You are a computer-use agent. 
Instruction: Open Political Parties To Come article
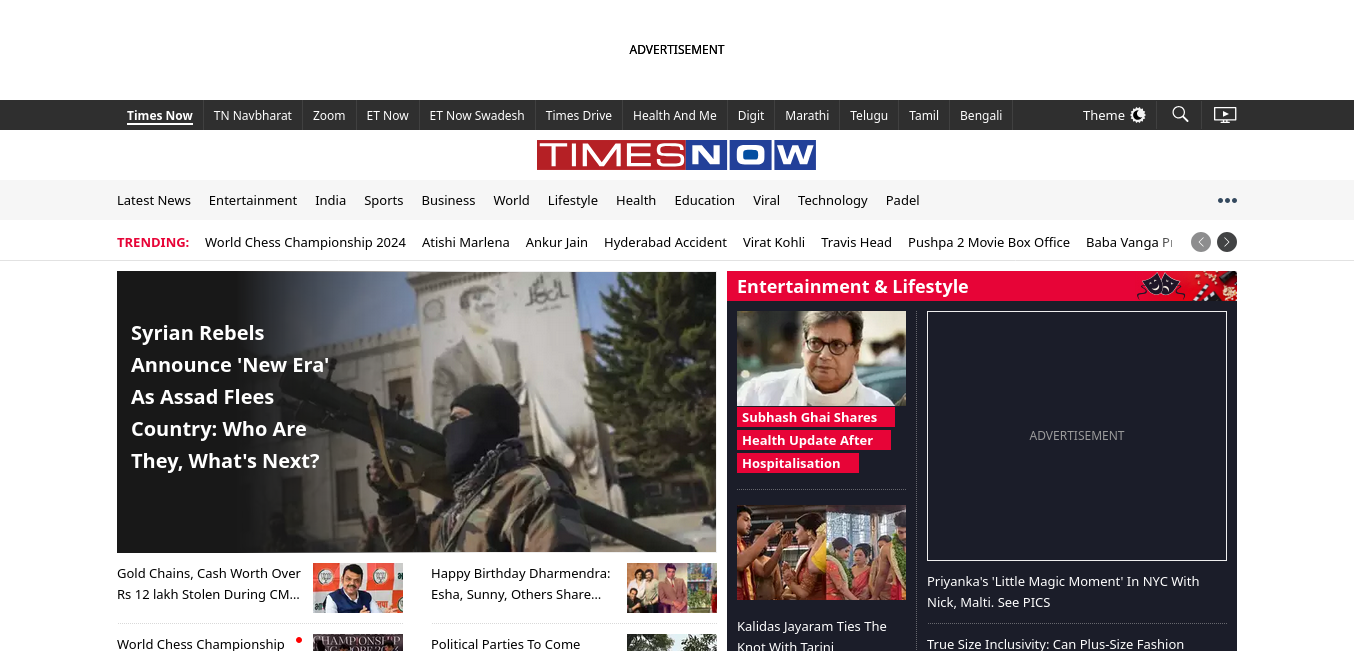point(506,643)
